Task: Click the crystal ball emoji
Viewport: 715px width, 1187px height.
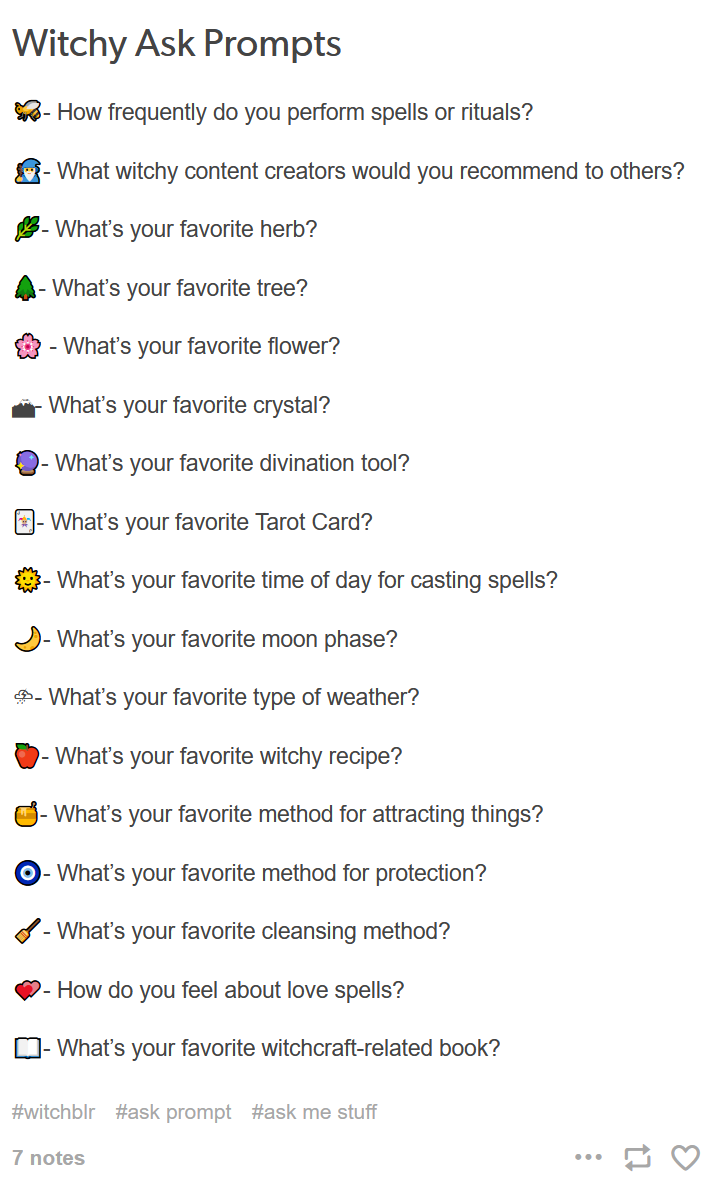Action: click(27, 463)
